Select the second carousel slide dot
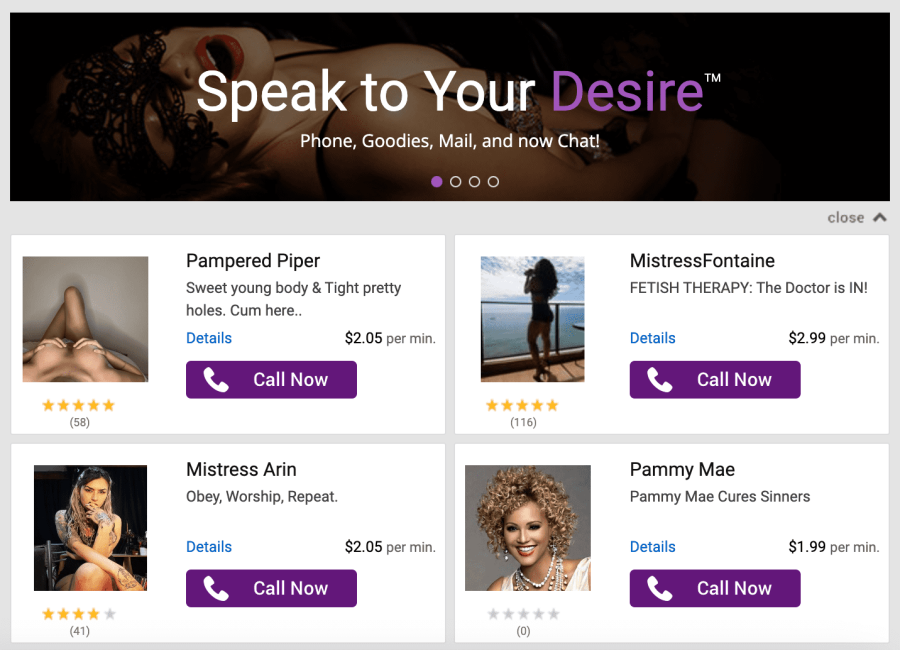 (455, 181)
